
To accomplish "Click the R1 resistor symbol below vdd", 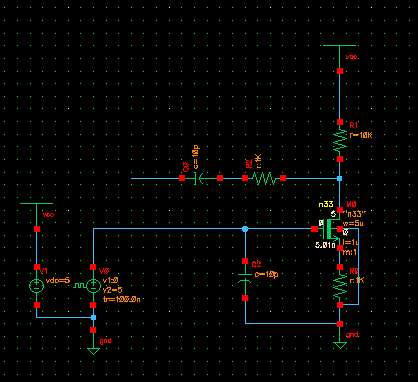I will (340, 141).
